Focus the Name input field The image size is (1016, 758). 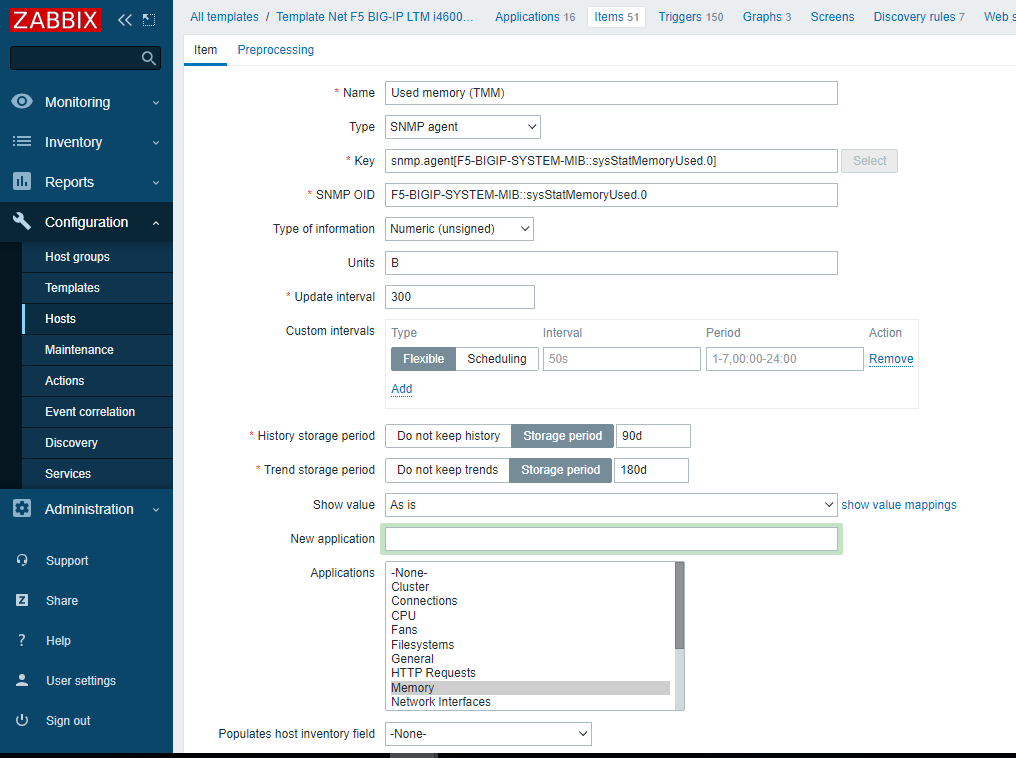coord(611,93)
